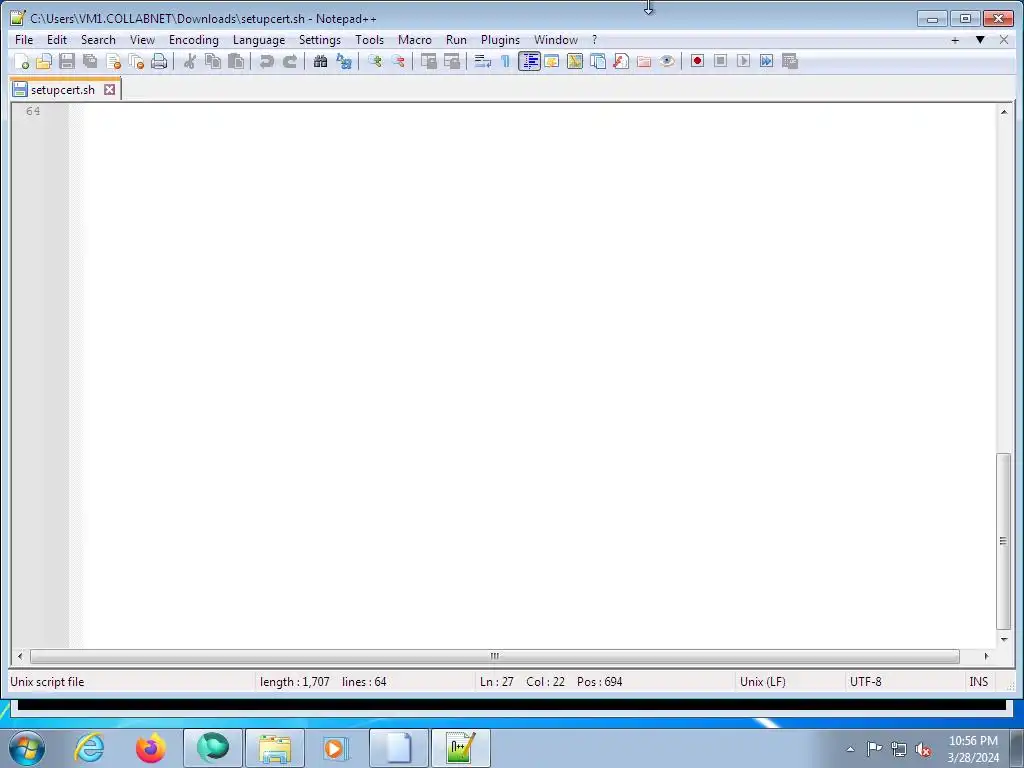This screenshot has height=768, width=1024.
Task: Open the ? help menu
Action: click(594, 40)
